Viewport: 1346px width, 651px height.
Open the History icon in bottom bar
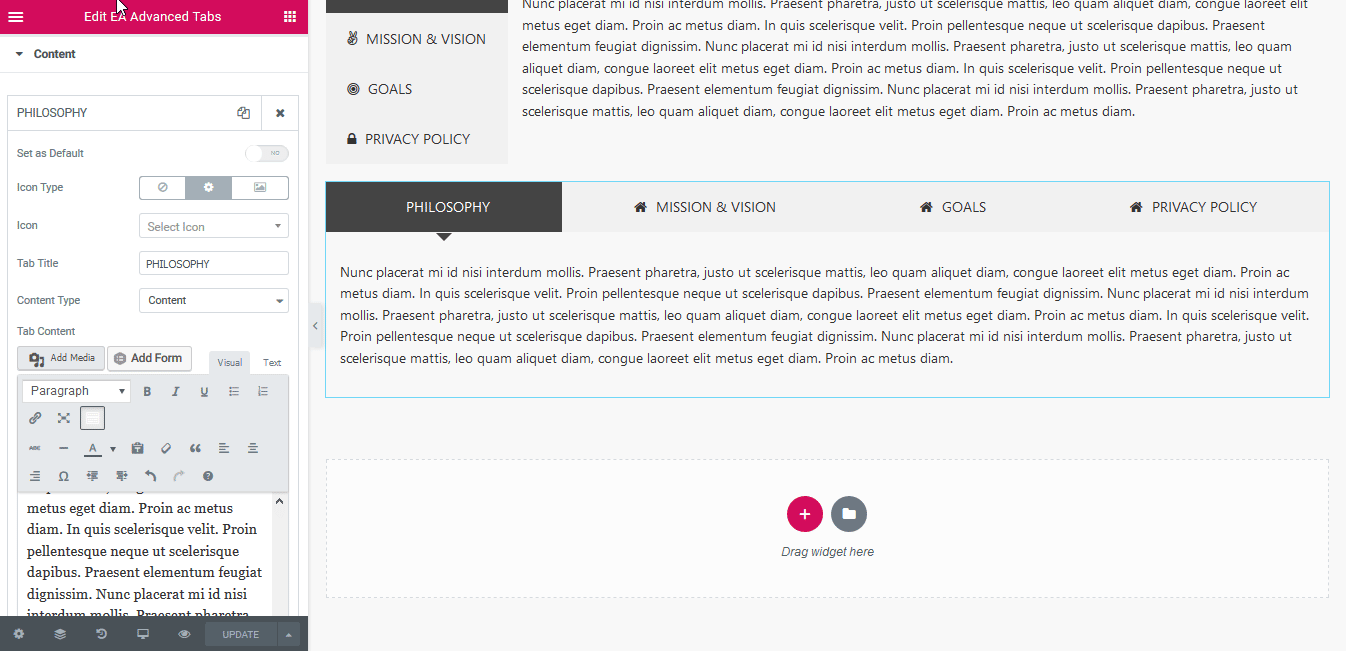pos(101,634)
